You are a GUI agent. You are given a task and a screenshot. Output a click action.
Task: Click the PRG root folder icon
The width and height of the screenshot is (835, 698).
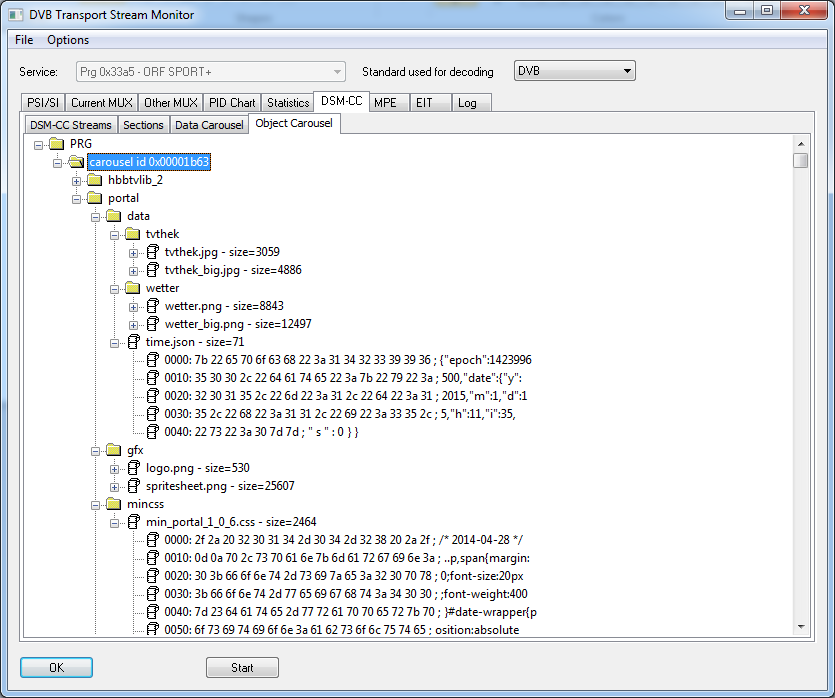click(x=56, y=144)
